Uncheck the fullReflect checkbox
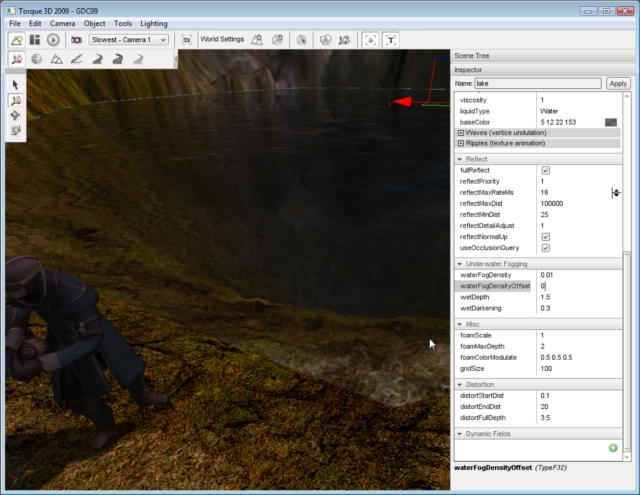 click(x=545, y=171)
